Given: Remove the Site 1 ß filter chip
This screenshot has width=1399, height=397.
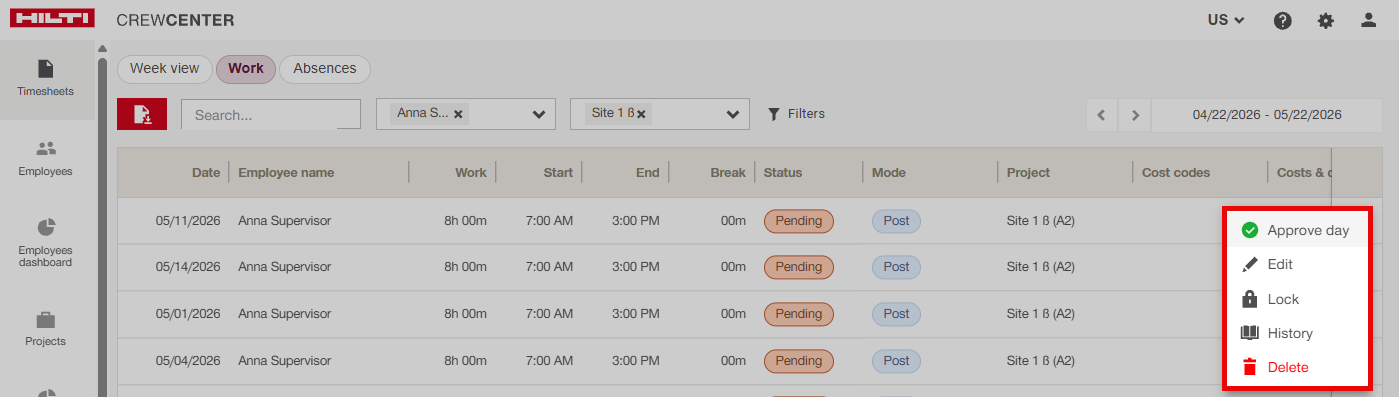Looking at the screenshot, I should pos(641,114).
